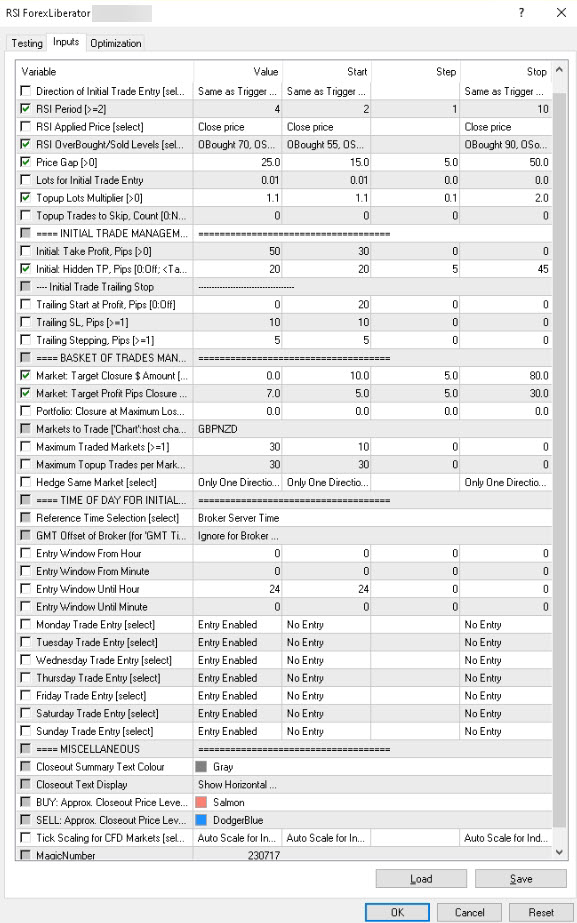Check the Monday Trade Entry checkbox
Image resolution: width=577 pixels, height=923 pixels.
pos(25,625)
